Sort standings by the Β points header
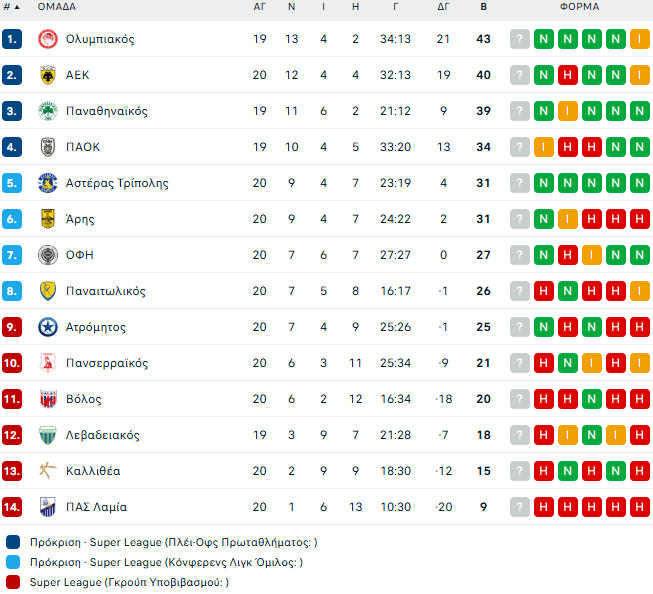 484,7
